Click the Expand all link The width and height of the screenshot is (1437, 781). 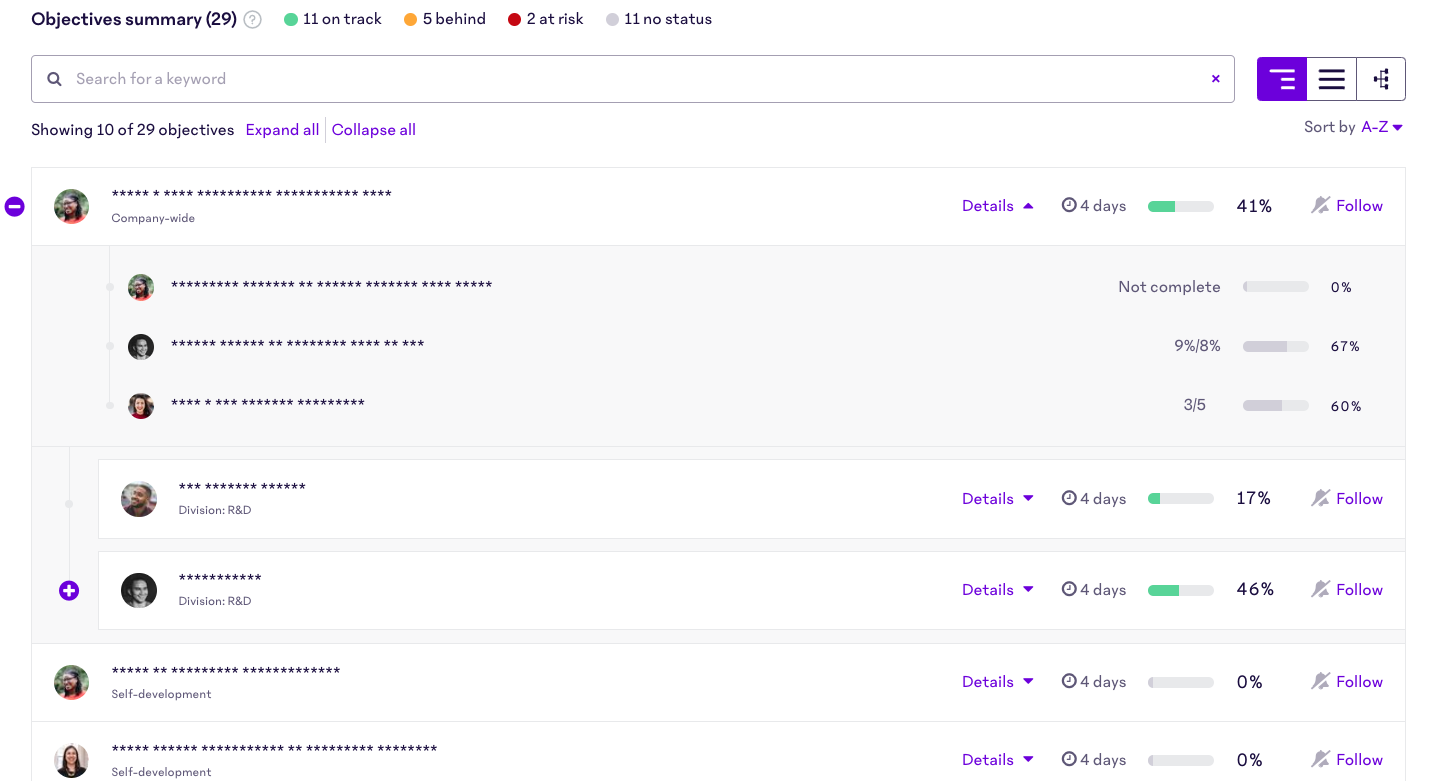point(282,130)
